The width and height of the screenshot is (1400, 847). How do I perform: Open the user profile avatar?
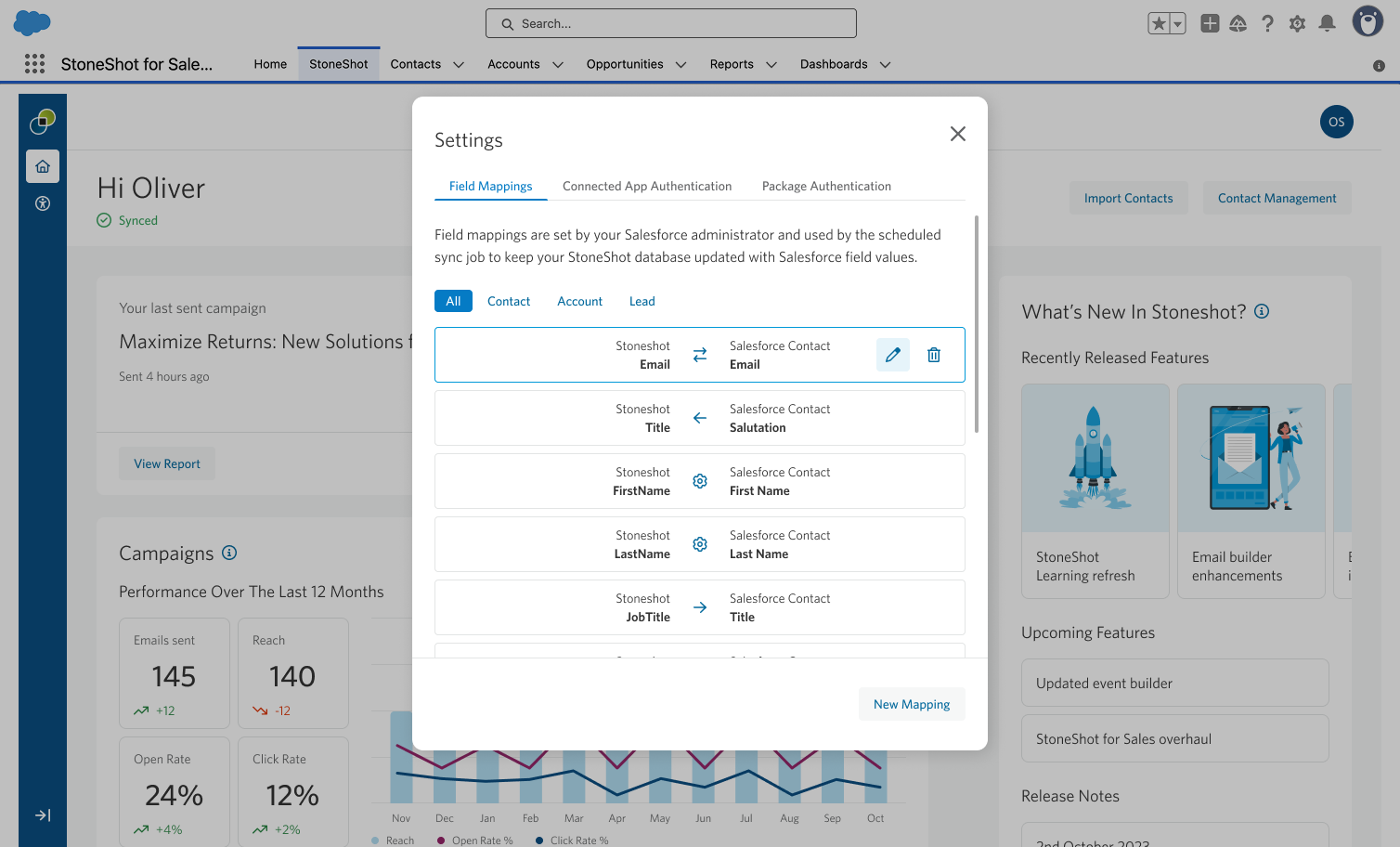tap(1368, 21)
